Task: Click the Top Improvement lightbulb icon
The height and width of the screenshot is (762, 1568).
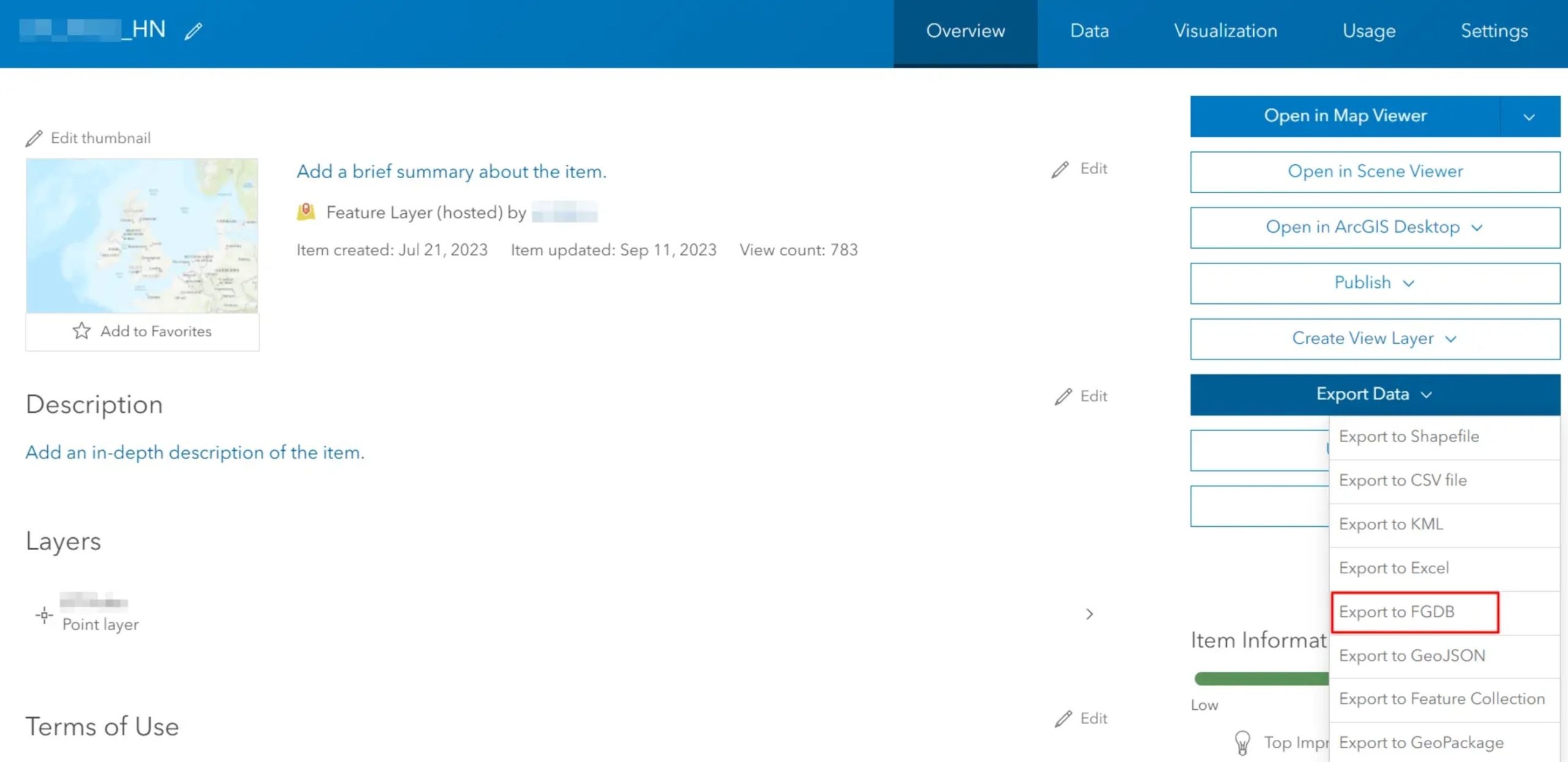Action: [1242, 742]
